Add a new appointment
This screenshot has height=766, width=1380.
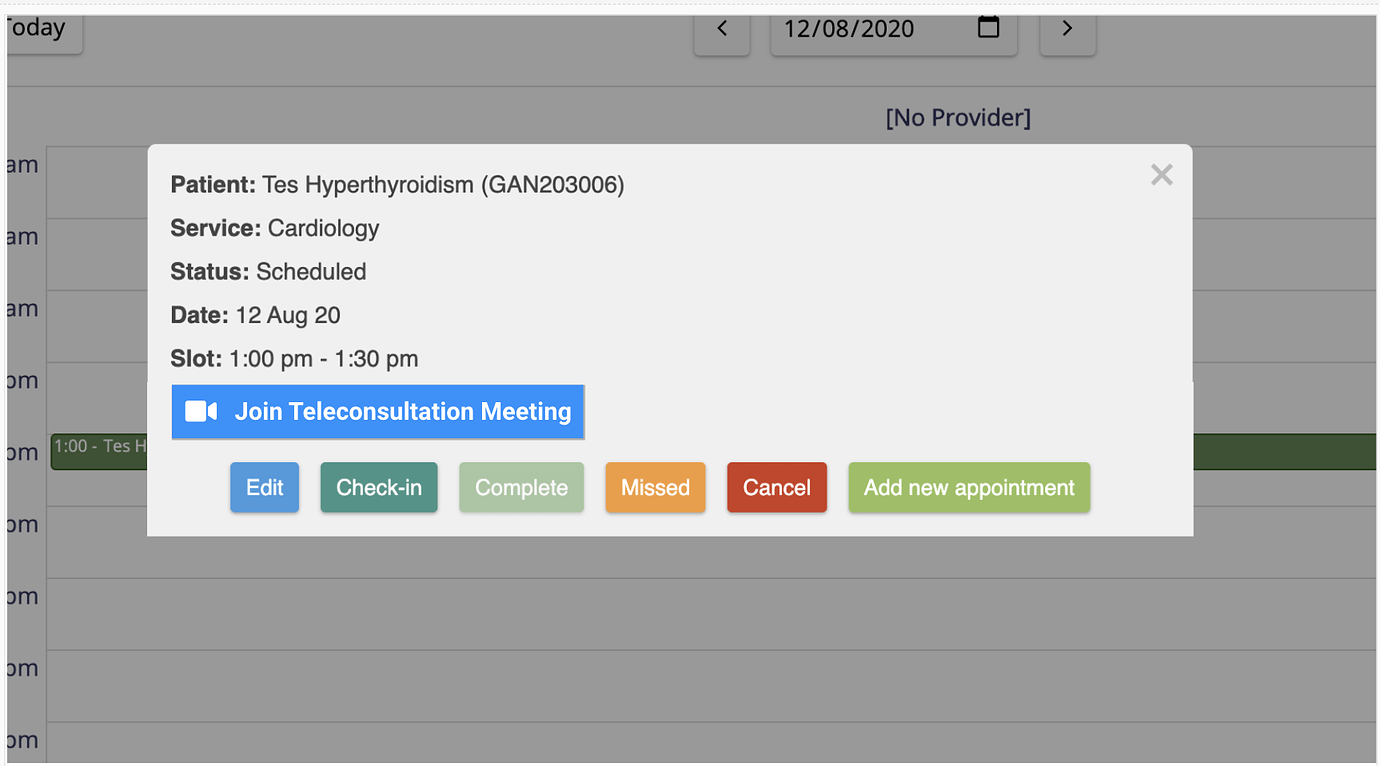[968, 487]
